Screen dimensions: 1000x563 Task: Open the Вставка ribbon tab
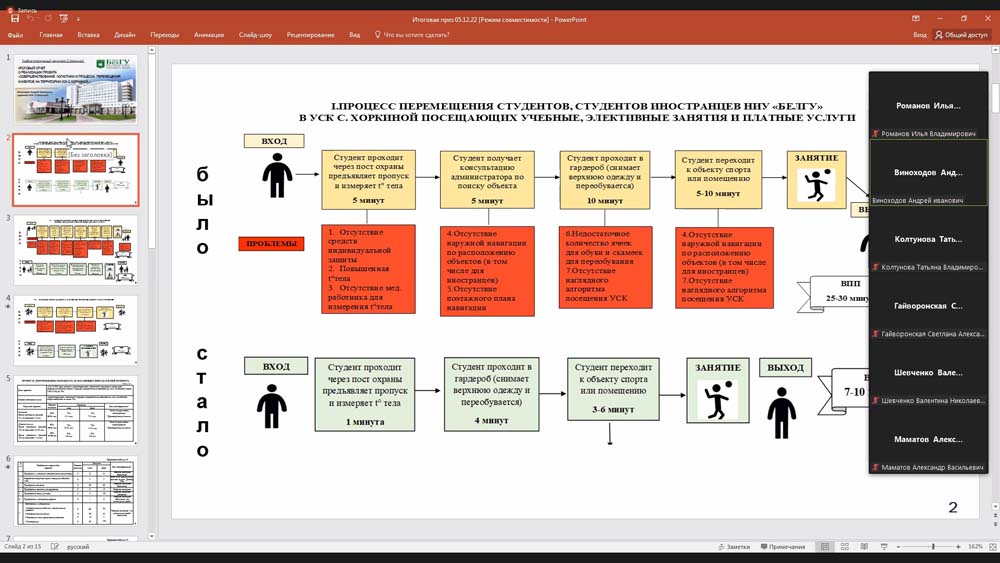pyautogui.click(x=88, y=35)
